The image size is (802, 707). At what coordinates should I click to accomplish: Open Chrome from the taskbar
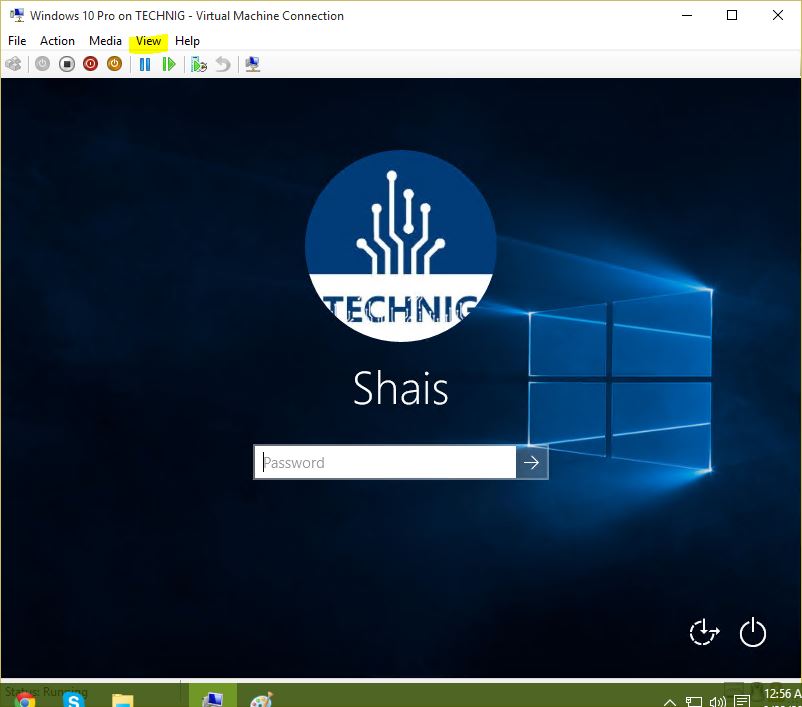coord(24,699)
